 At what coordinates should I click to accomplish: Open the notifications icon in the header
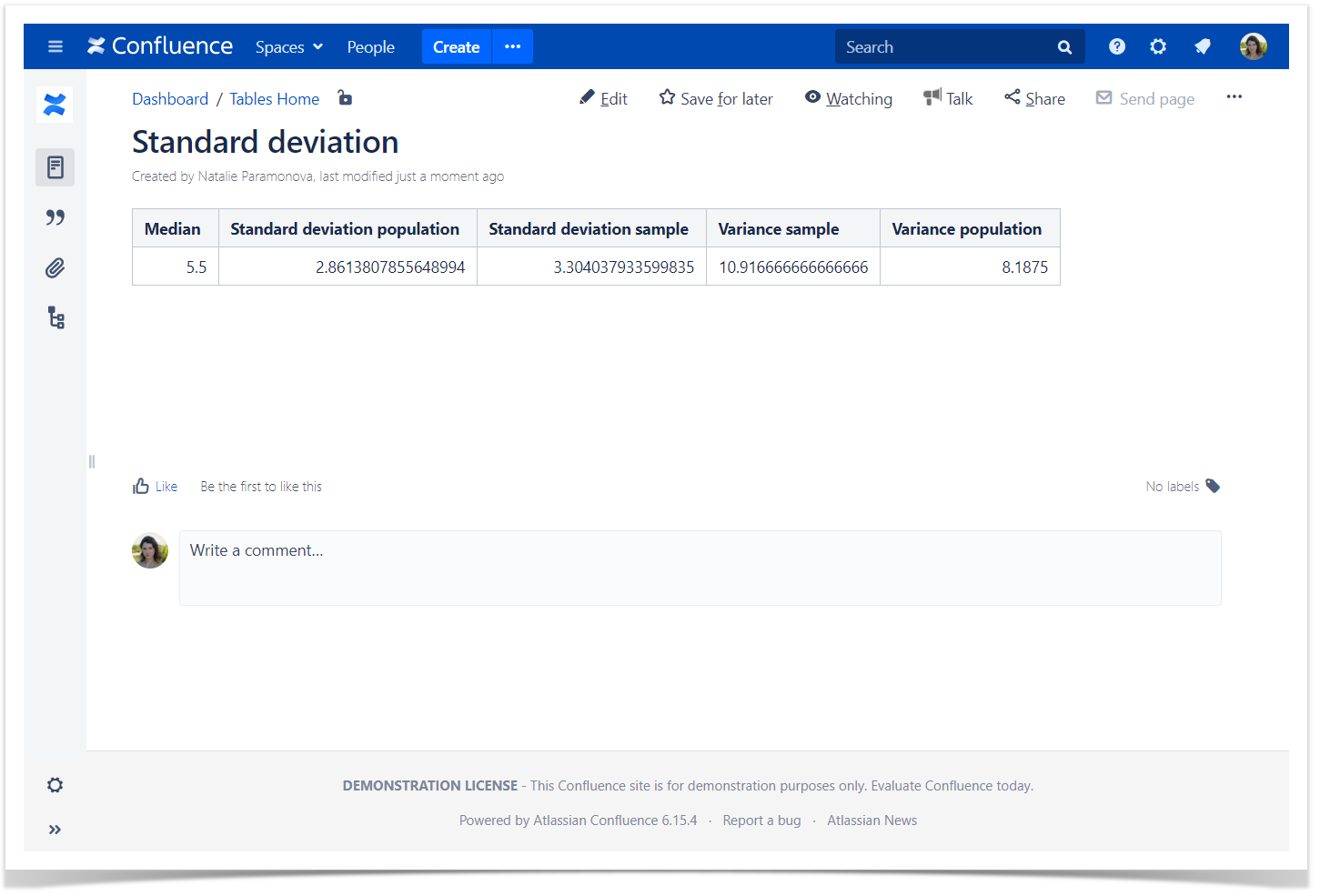click(1203, 46)
